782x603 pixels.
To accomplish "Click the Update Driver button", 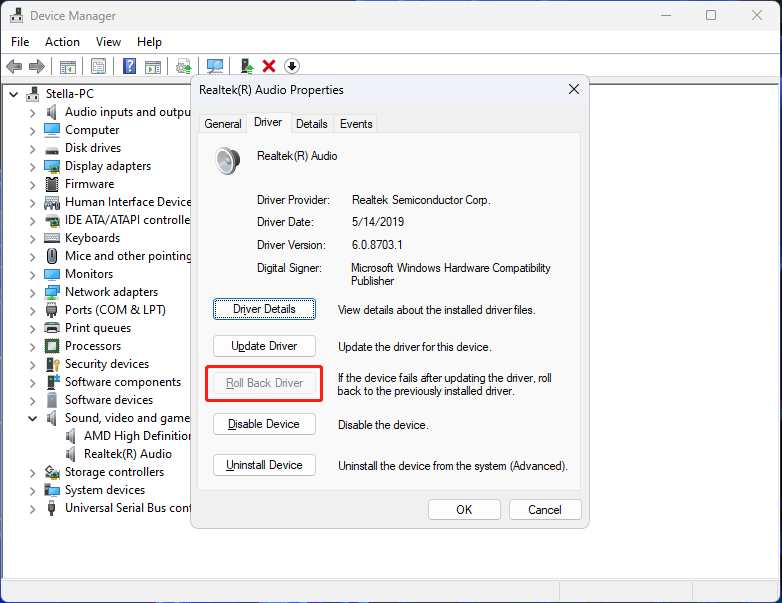I will [x=264, y=346].
